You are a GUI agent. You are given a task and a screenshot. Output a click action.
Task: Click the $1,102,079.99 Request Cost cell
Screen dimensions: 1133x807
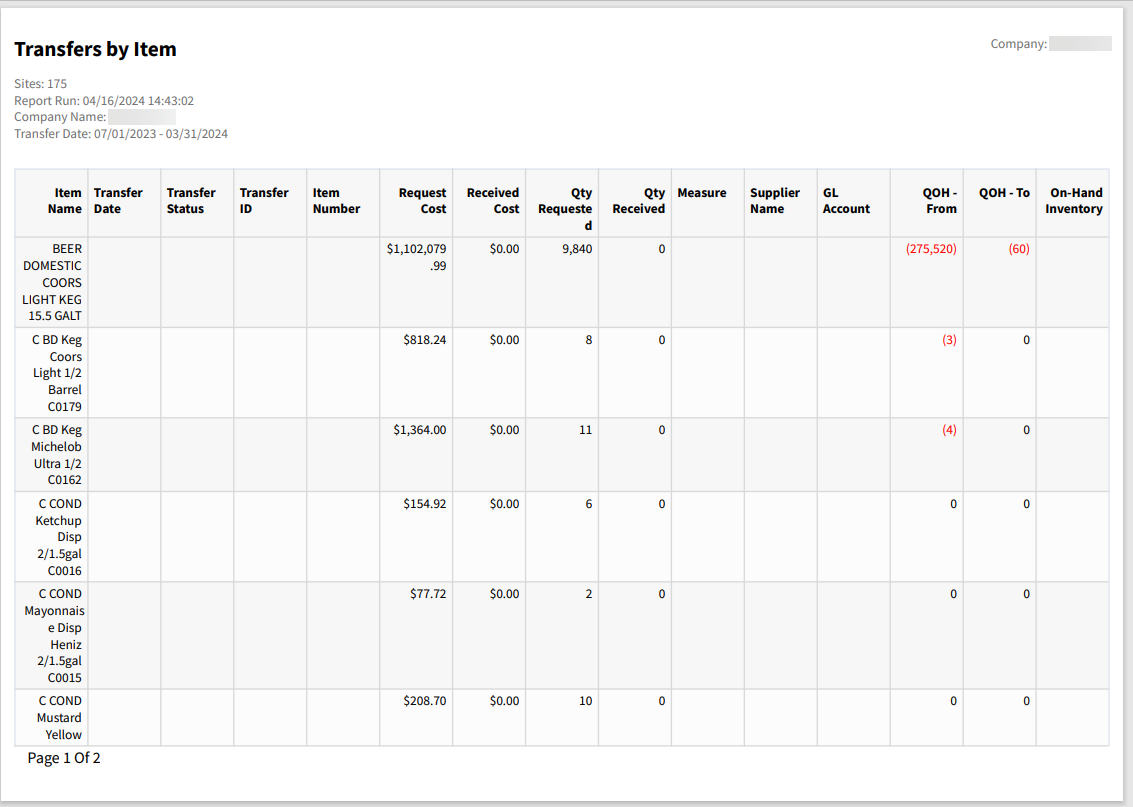pyautogui.click(x=418, y=257)
